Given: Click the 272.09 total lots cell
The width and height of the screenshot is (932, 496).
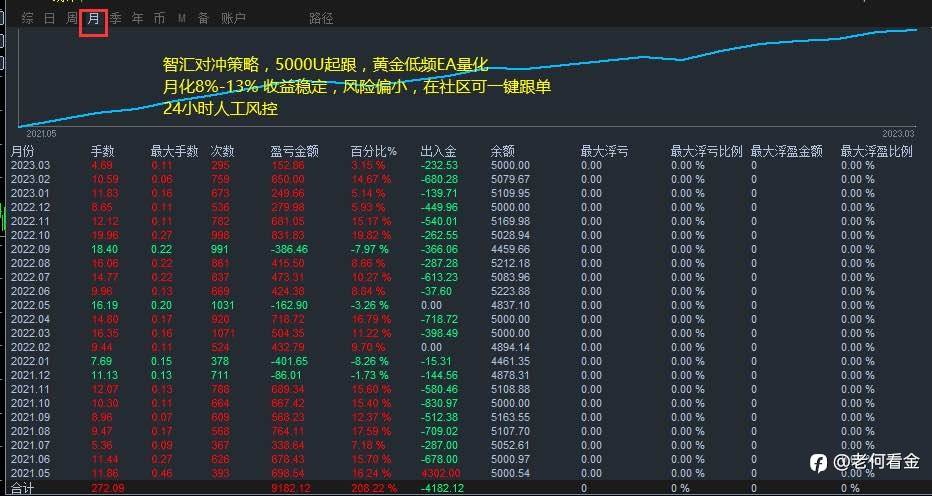Looking at the screenshot, I should click(x=108, y=489).
